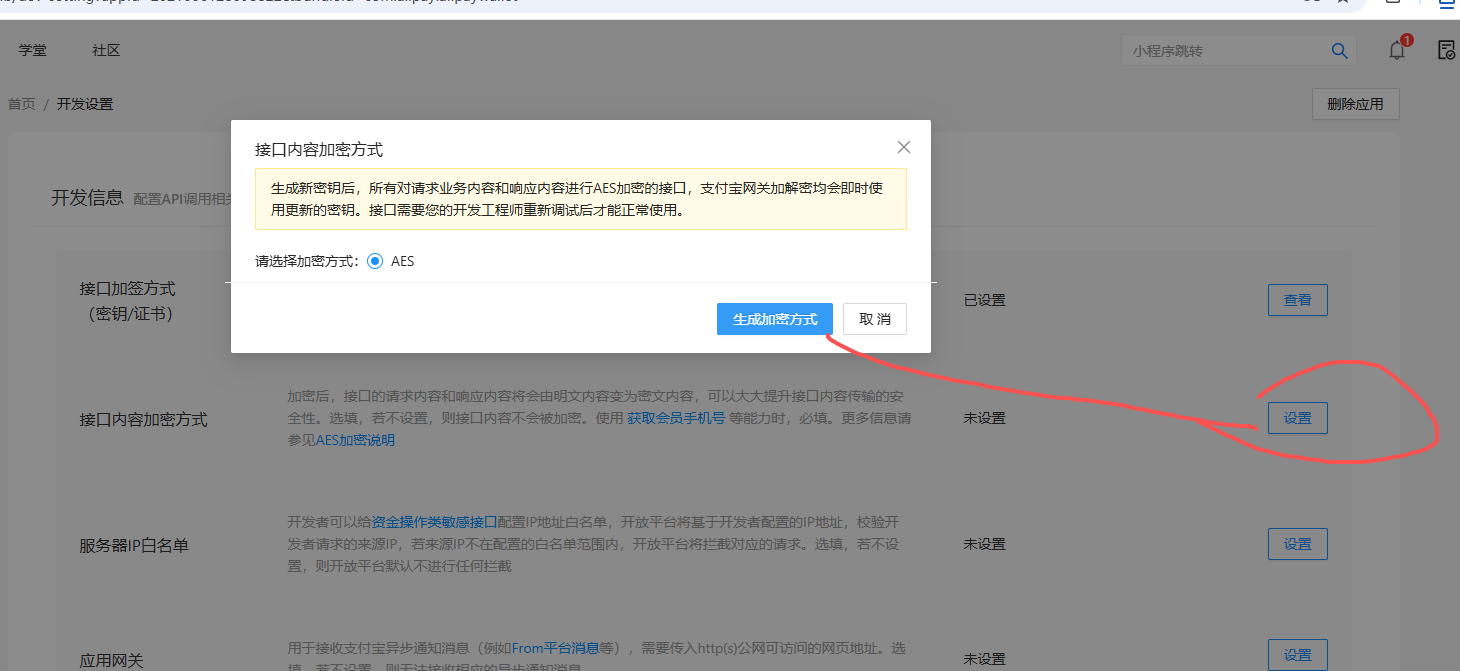The width and height of the screenshot is (1460, 671).
Task: Select the AES encryption radio button
Action: [x=375, y=261]
